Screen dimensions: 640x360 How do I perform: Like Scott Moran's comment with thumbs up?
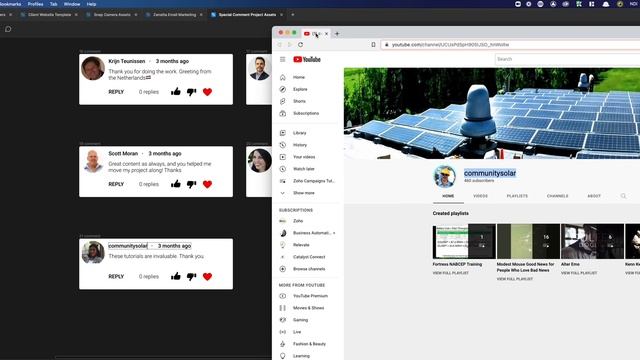click(176, 184)
